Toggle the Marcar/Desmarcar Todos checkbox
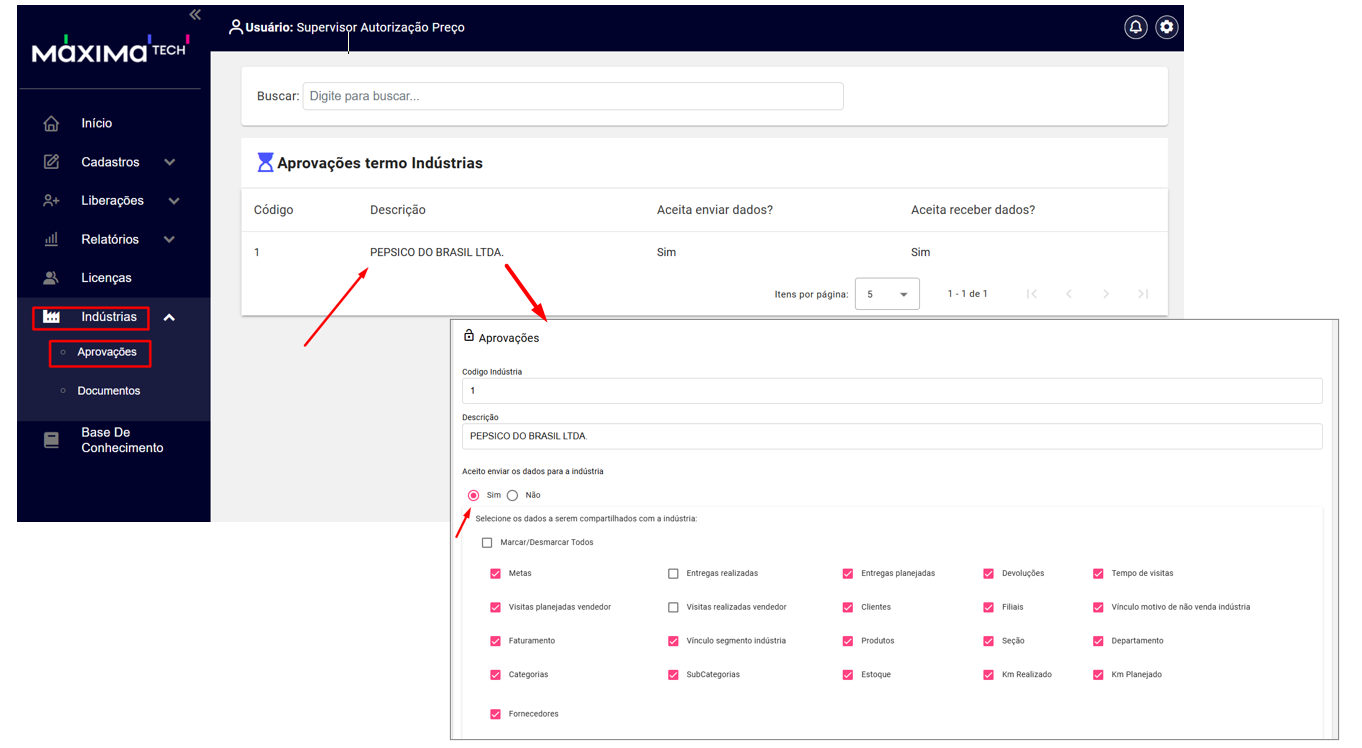This screenshot has height=748, width=1362. coord(487,543)
